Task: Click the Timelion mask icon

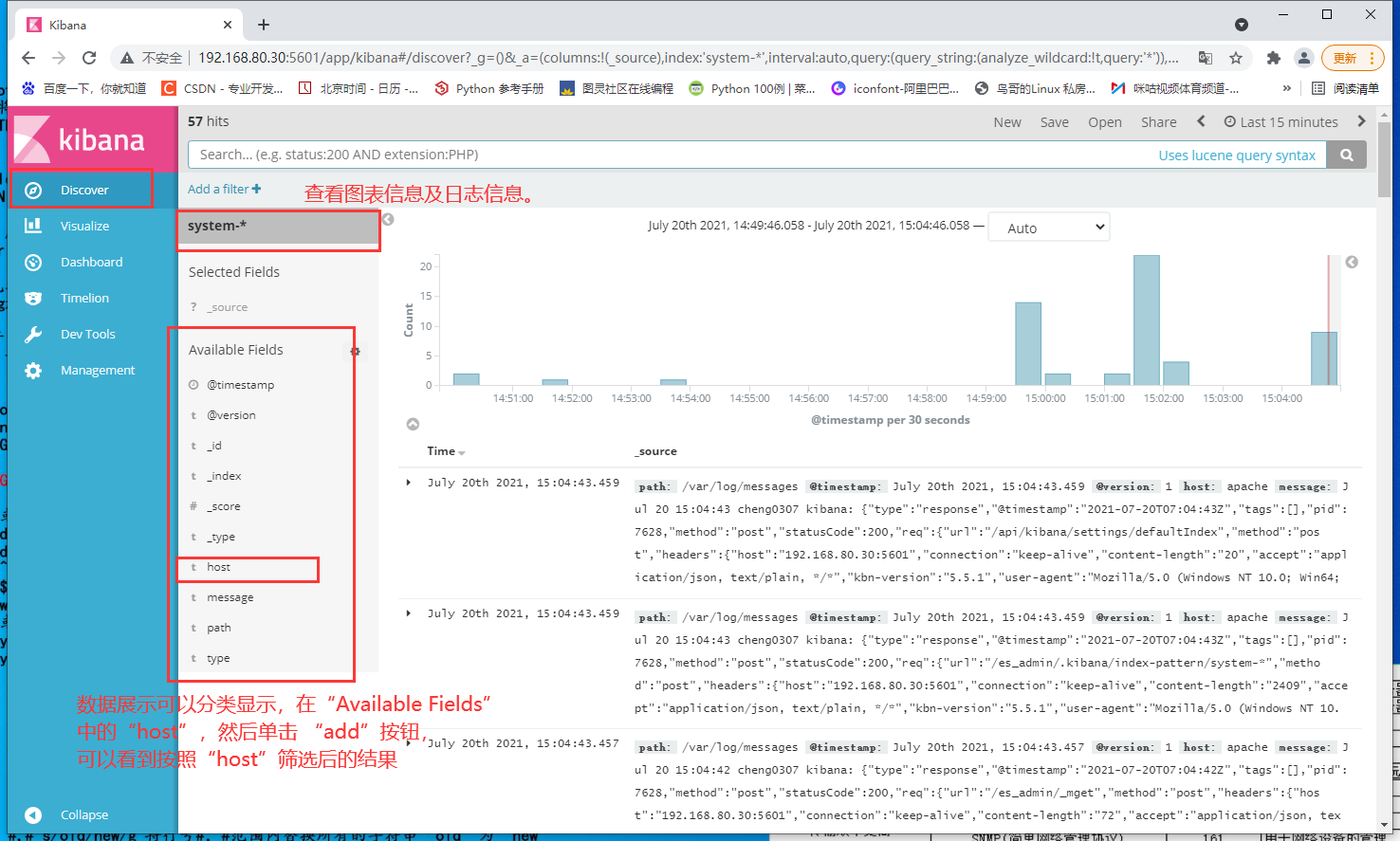Action: [33, 298]
